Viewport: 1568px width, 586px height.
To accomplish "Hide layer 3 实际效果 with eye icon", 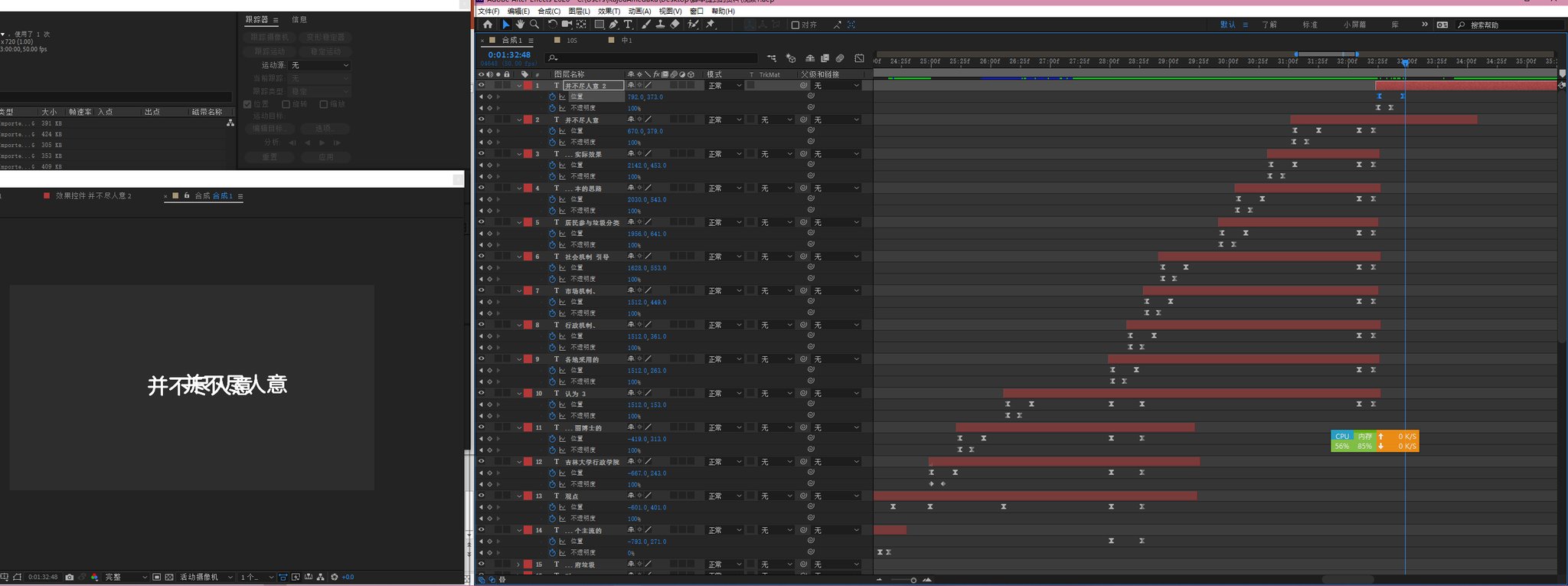I will pyautogui.click(x=482, y=154).
